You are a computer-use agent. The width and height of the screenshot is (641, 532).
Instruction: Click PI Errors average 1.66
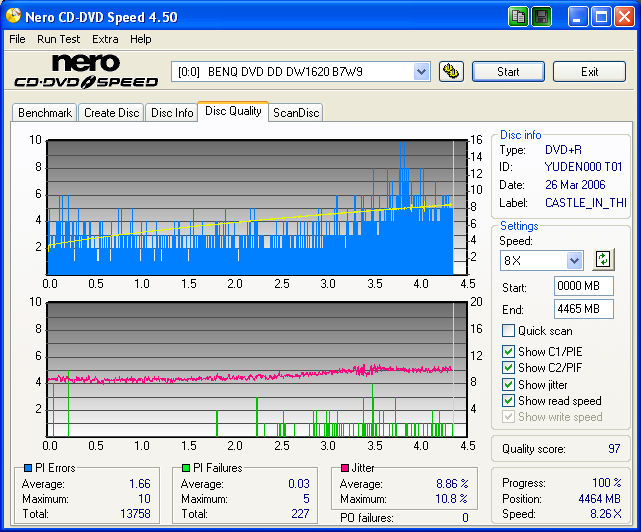[140, 484]
